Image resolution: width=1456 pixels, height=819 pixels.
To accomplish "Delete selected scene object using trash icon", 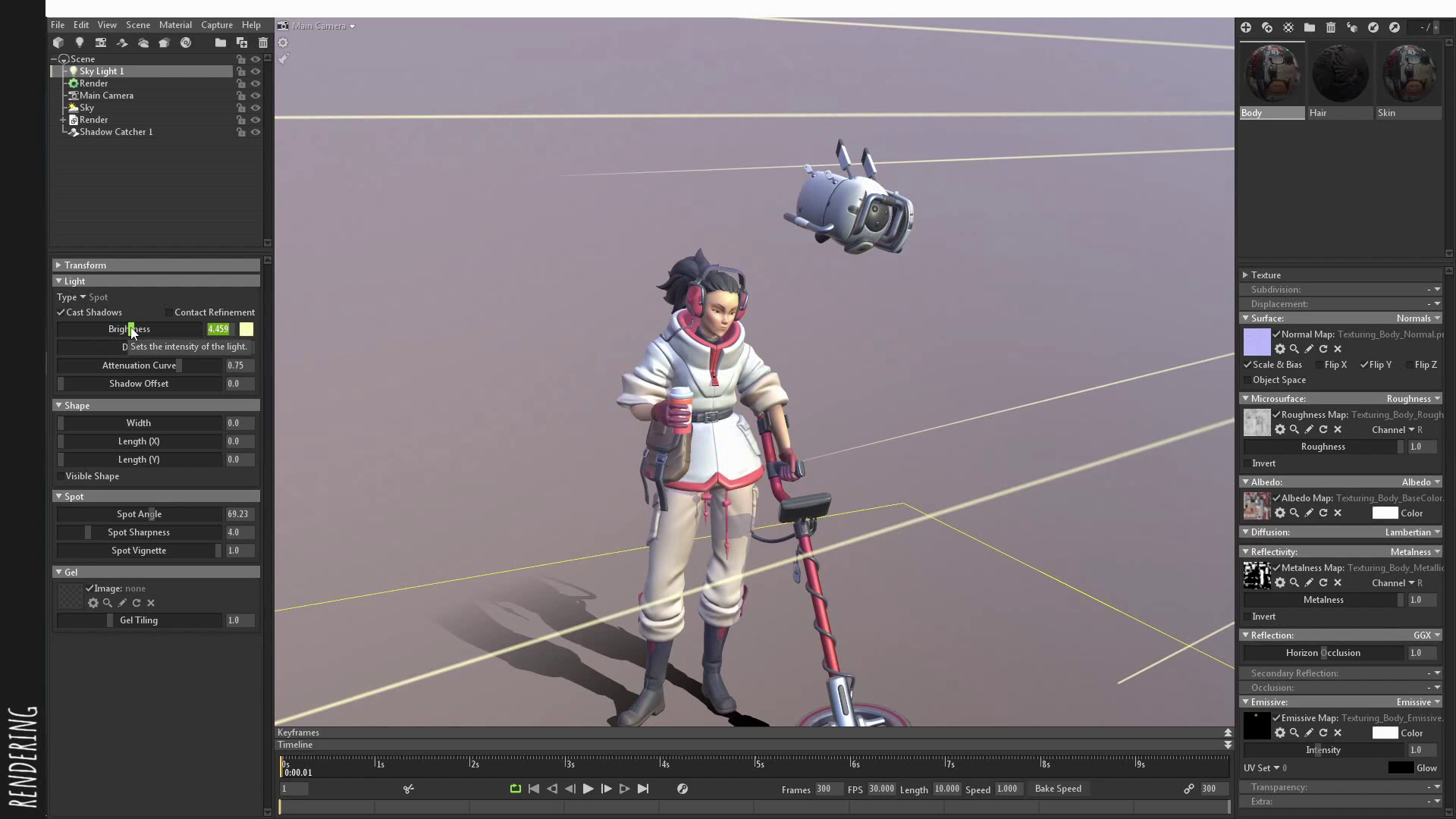I will coord(263,43).
